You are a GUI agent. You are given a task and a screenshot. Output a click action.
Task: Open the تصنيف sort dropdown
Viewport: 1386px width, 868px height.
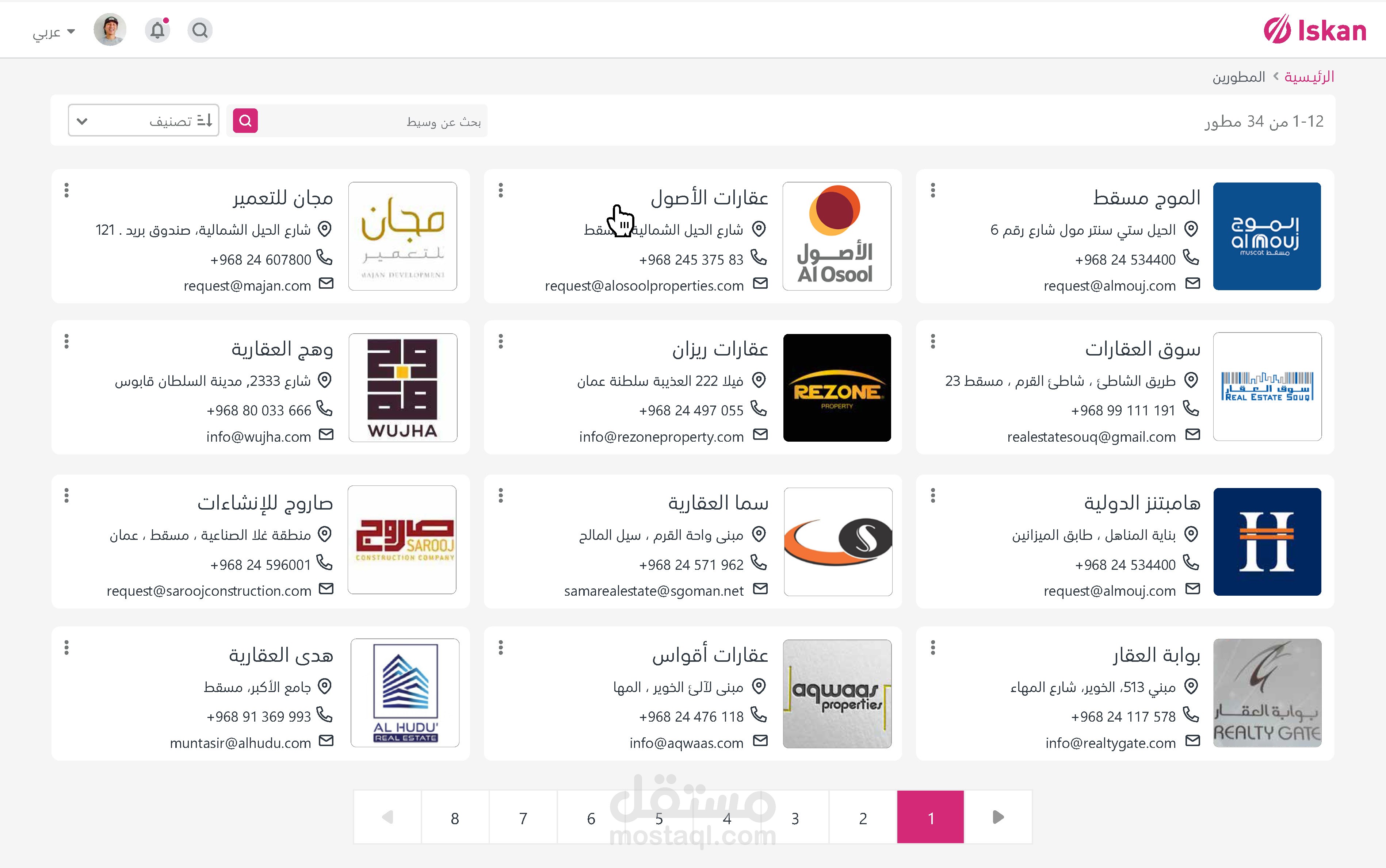coord(143,120)
